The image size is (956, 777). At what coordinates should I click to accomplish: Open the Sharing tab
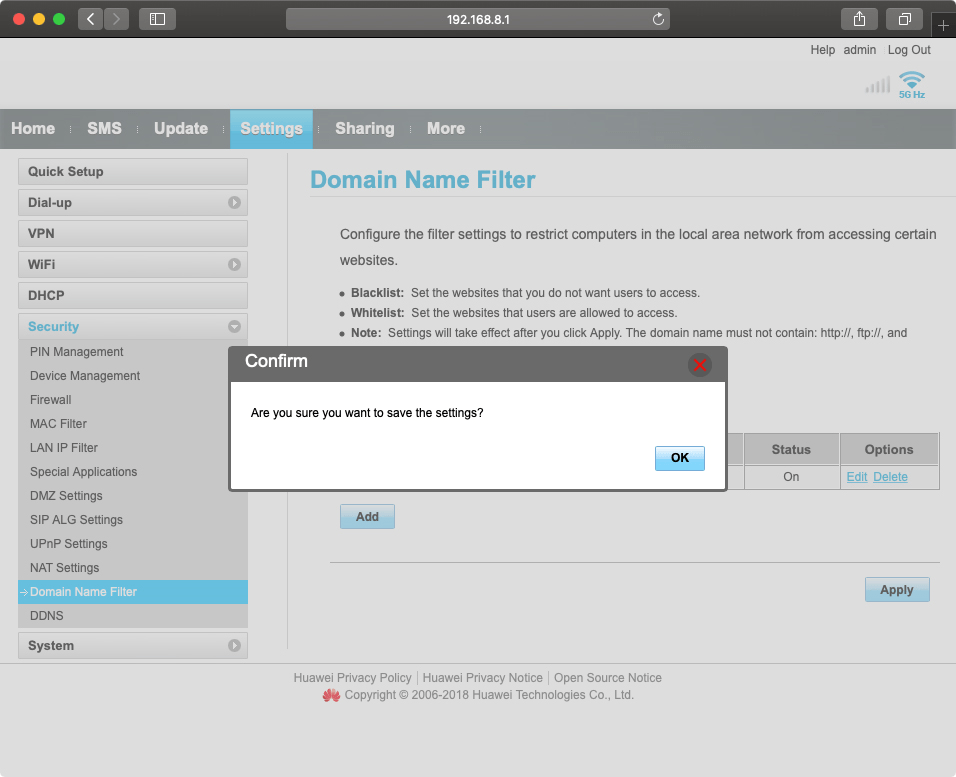click(x=364, y=128)
